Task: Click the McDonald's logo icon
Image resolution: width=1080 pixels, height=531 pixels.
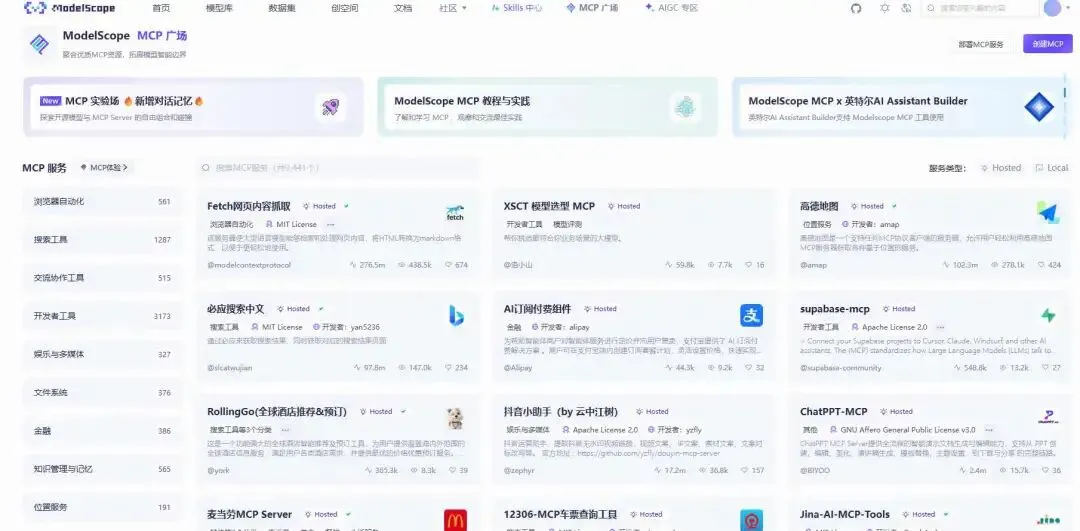Action: click(455, 520)
